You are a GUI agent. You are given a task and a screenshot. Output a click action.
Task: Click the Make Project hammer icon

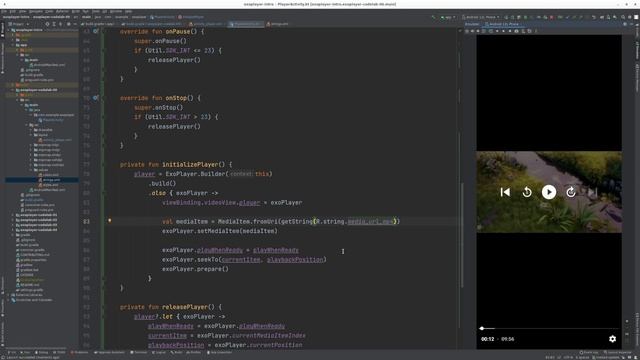pos(433,17)
